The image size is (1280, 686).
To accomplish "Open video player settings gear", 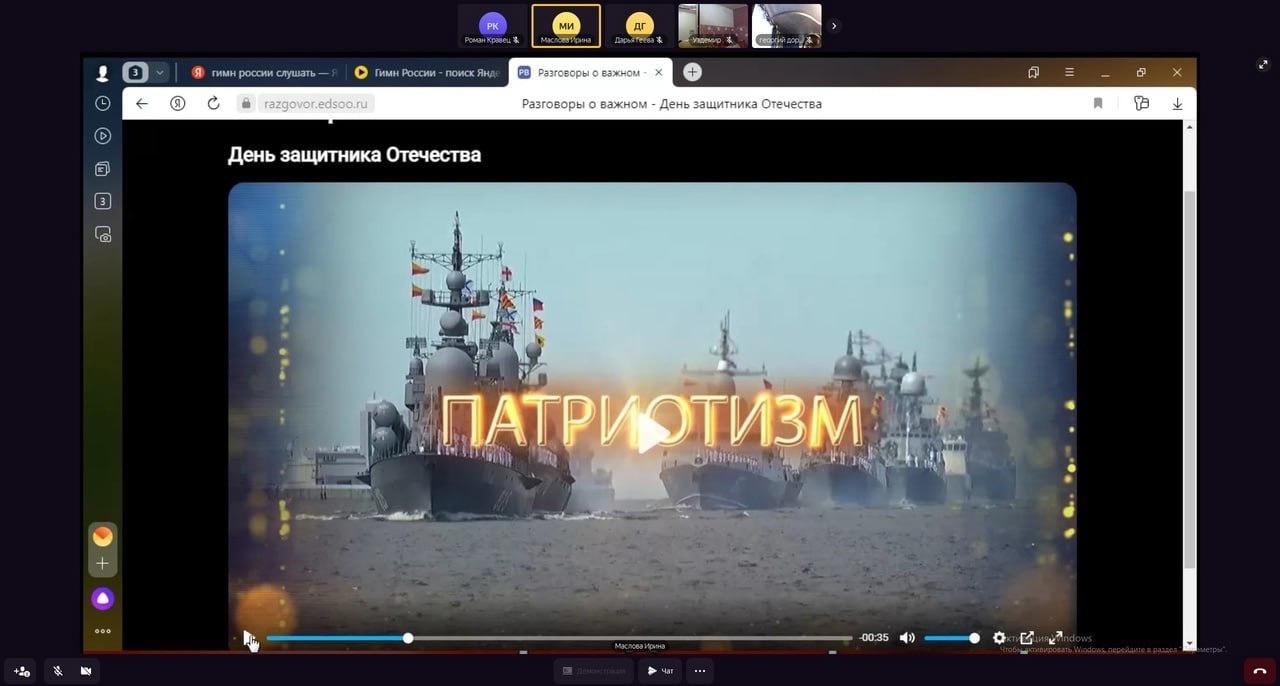I will [999, 638].
